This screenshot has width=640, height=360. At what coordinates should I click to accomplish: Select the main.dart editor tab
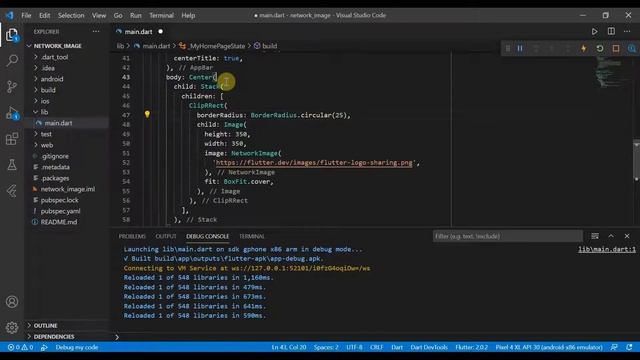(x=139, y=31)
